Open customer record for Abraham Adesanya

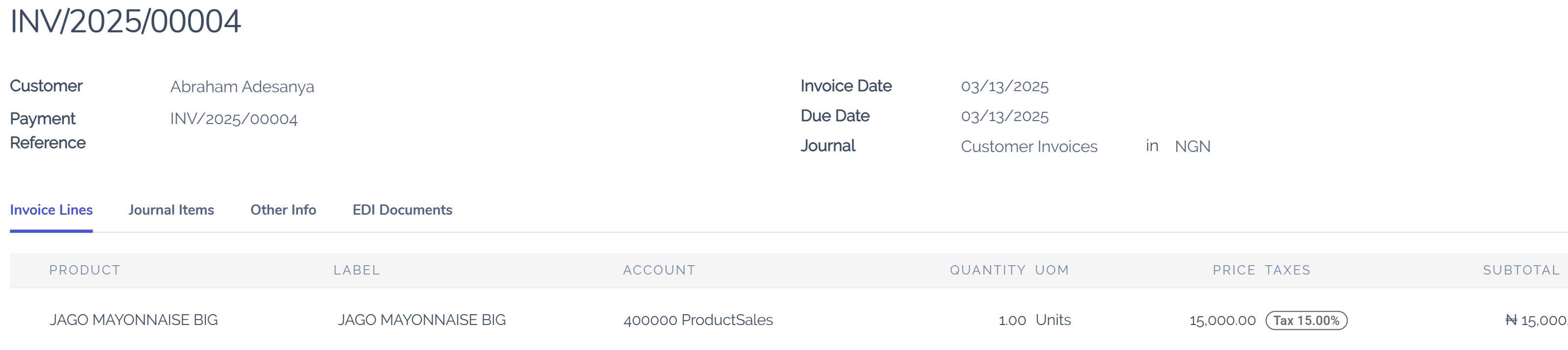242,86
